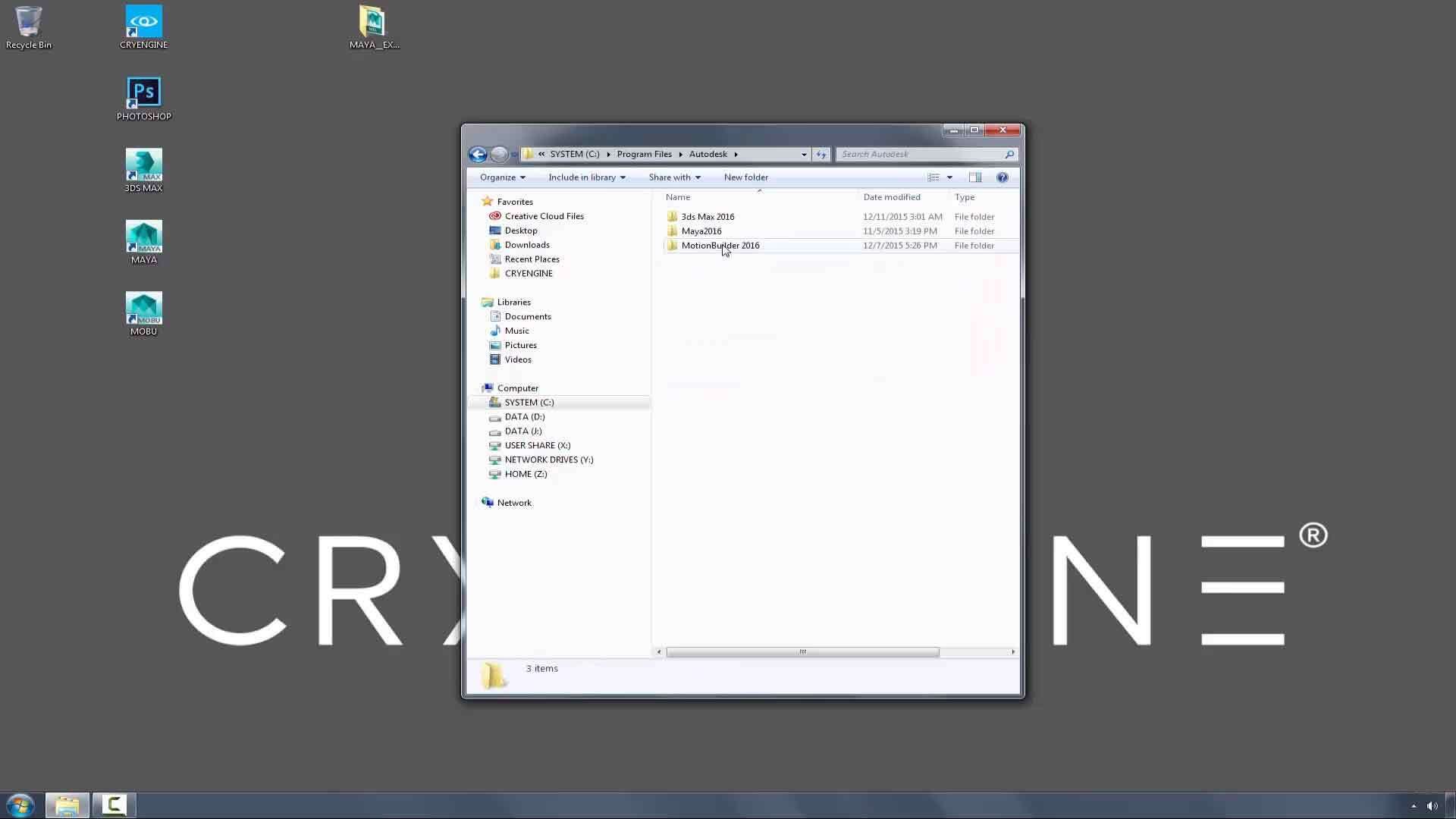This screenshot has height=819, width=1456.
Task: Toggle the preview pane
Action: pyautogui.click(x=975, y=177)
